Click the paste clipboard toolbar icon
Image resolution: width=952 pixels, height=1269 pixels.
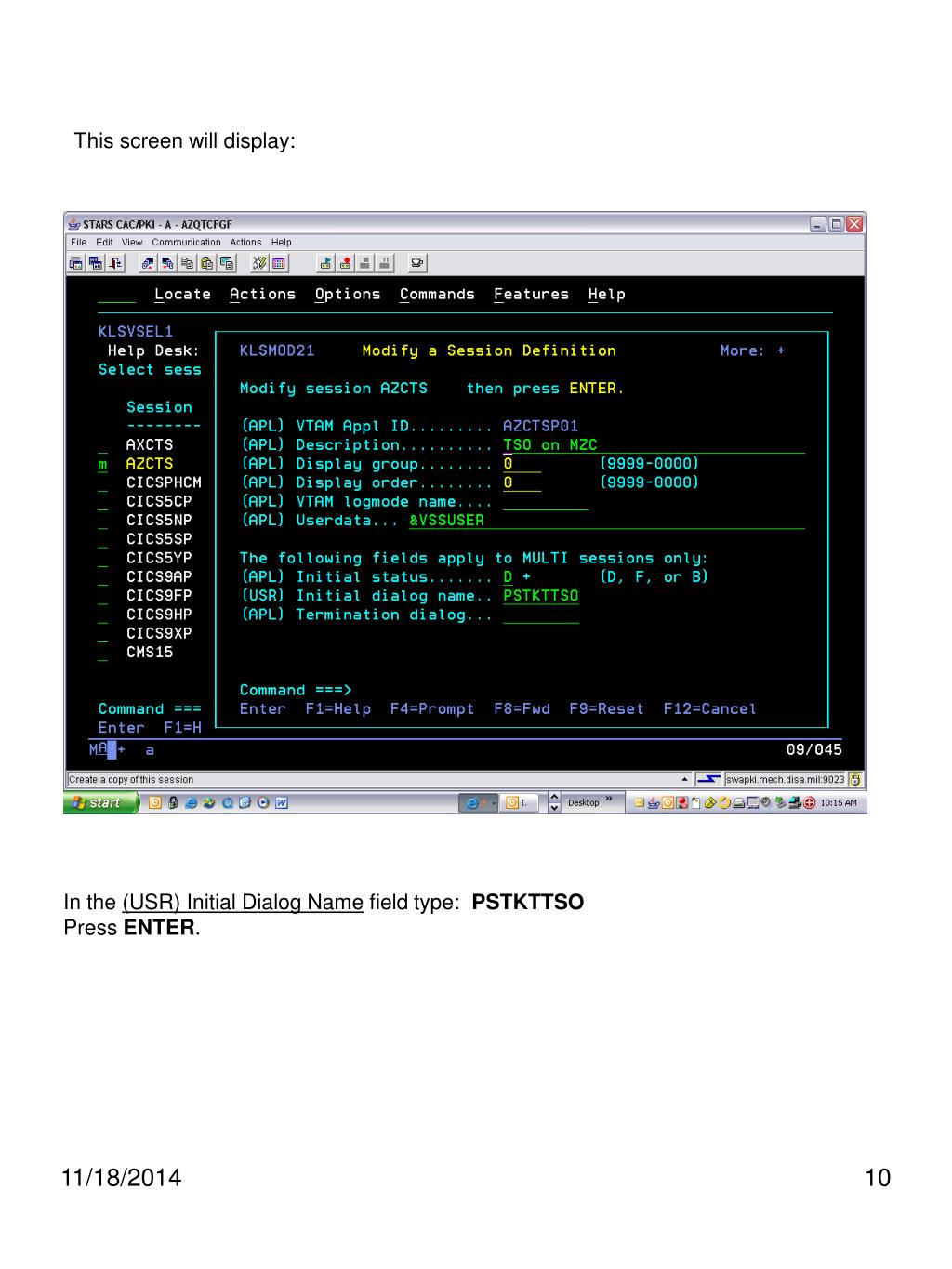coord(207,264)
